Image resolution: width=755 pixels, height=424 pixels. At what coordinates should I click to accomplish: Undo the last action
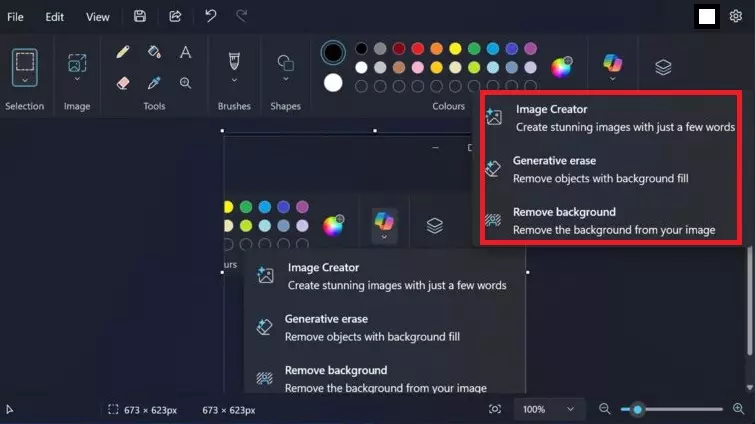210,16
